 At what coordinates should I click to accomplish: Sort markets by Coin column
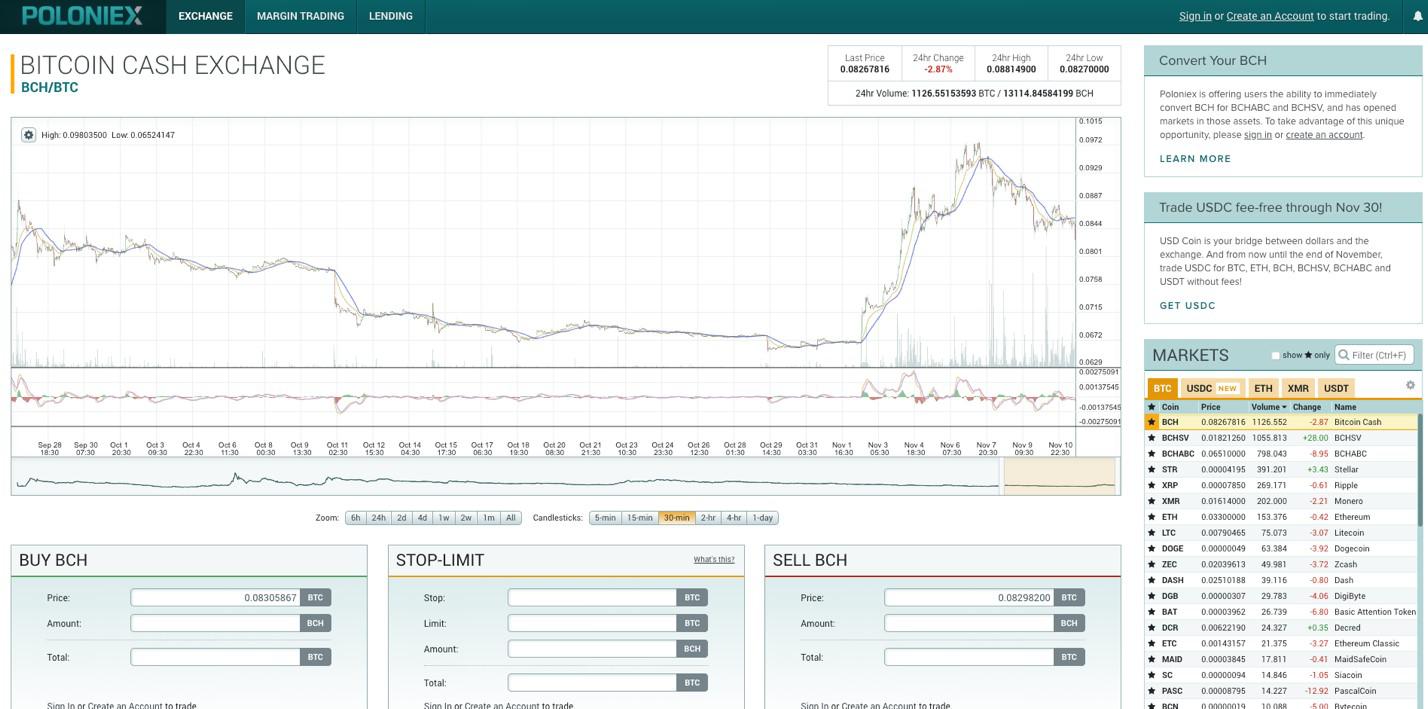coord(1169,407)
